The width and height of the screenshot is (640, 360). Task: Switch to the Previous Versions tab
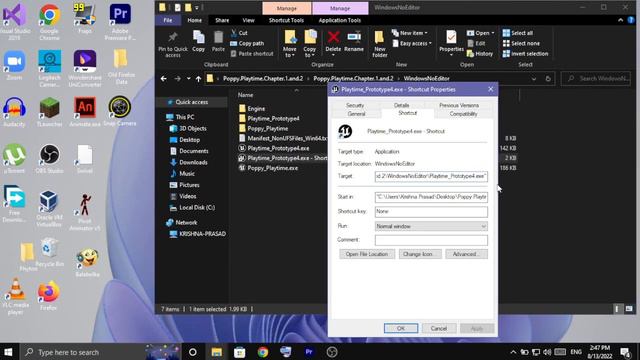[x=459, y=105]
